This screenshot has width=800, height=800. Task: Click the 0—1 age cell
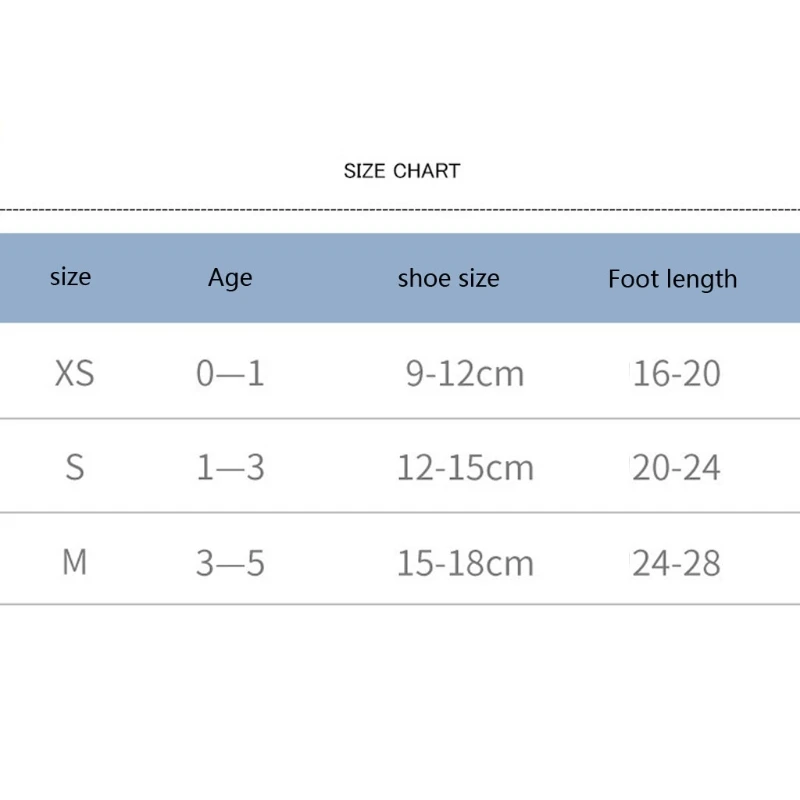click(x=230, y=374)
